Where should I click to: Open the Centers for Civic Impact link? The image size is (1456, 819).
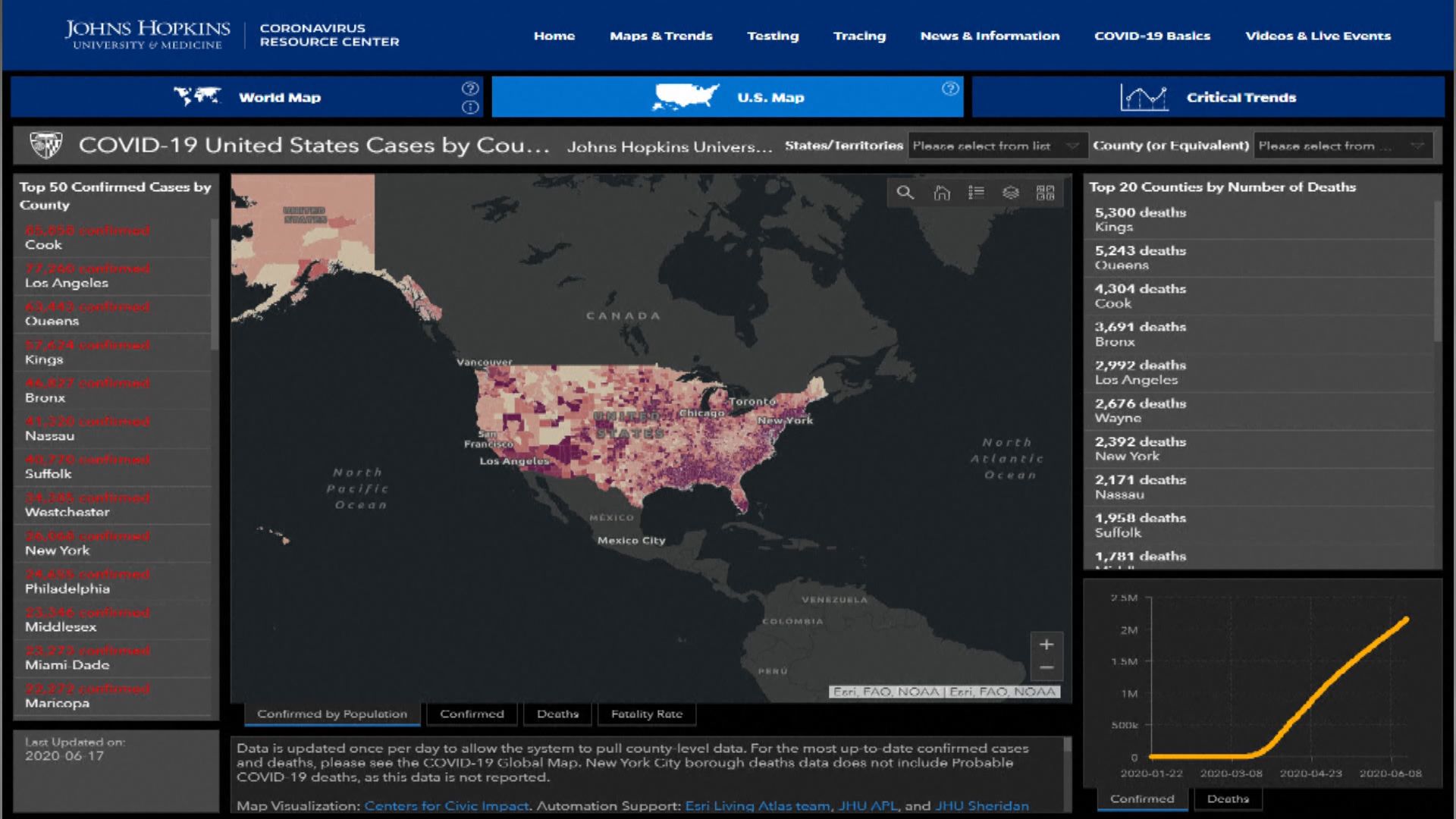pos(446,805)
